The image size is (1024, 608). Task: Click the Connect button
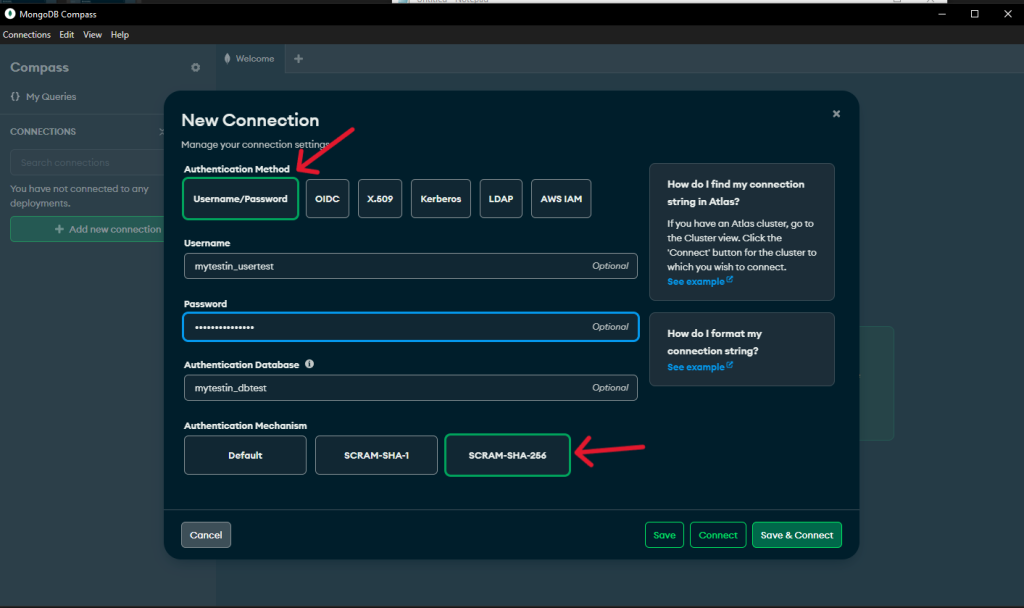point(718,535)
